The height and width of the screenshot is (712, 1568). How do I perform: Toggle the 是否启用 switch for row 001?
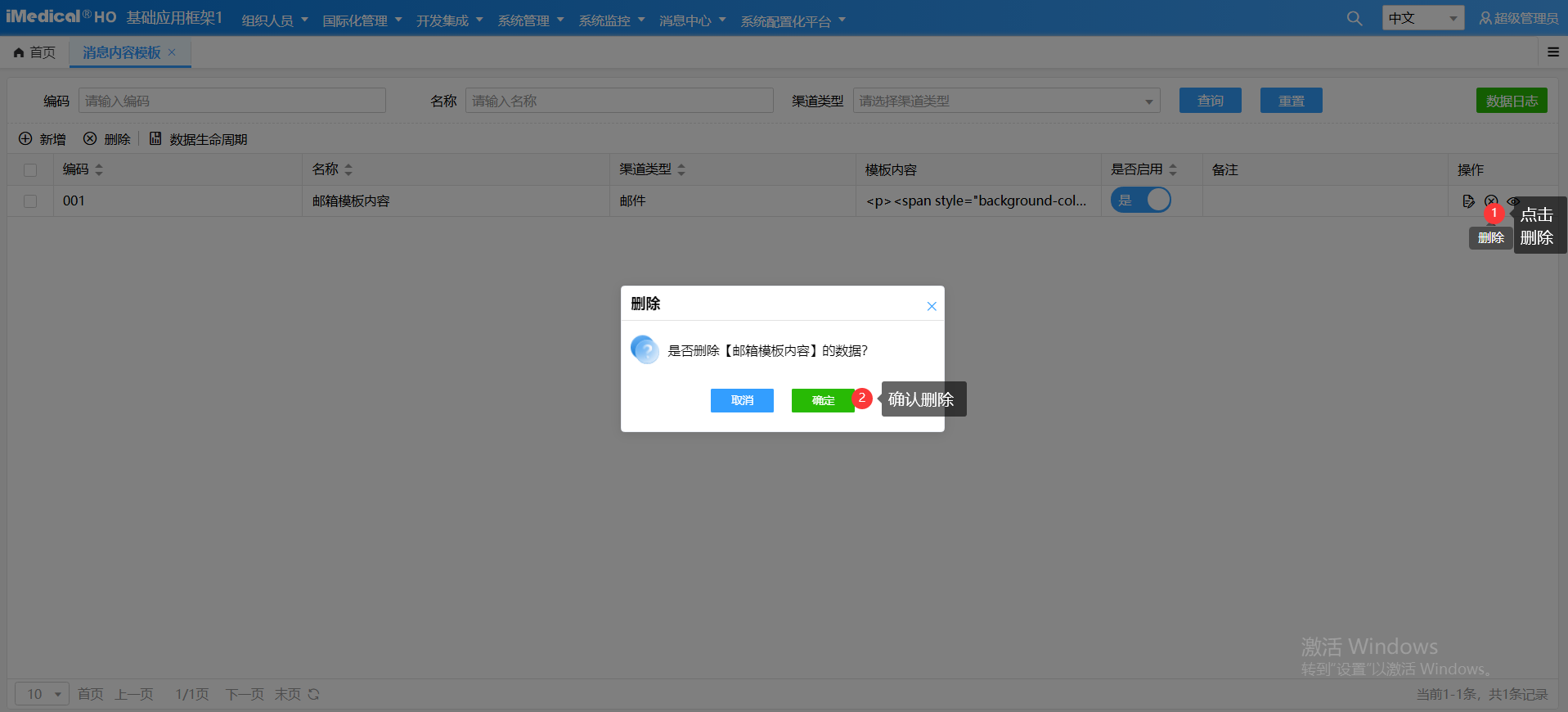[1140, 201]
